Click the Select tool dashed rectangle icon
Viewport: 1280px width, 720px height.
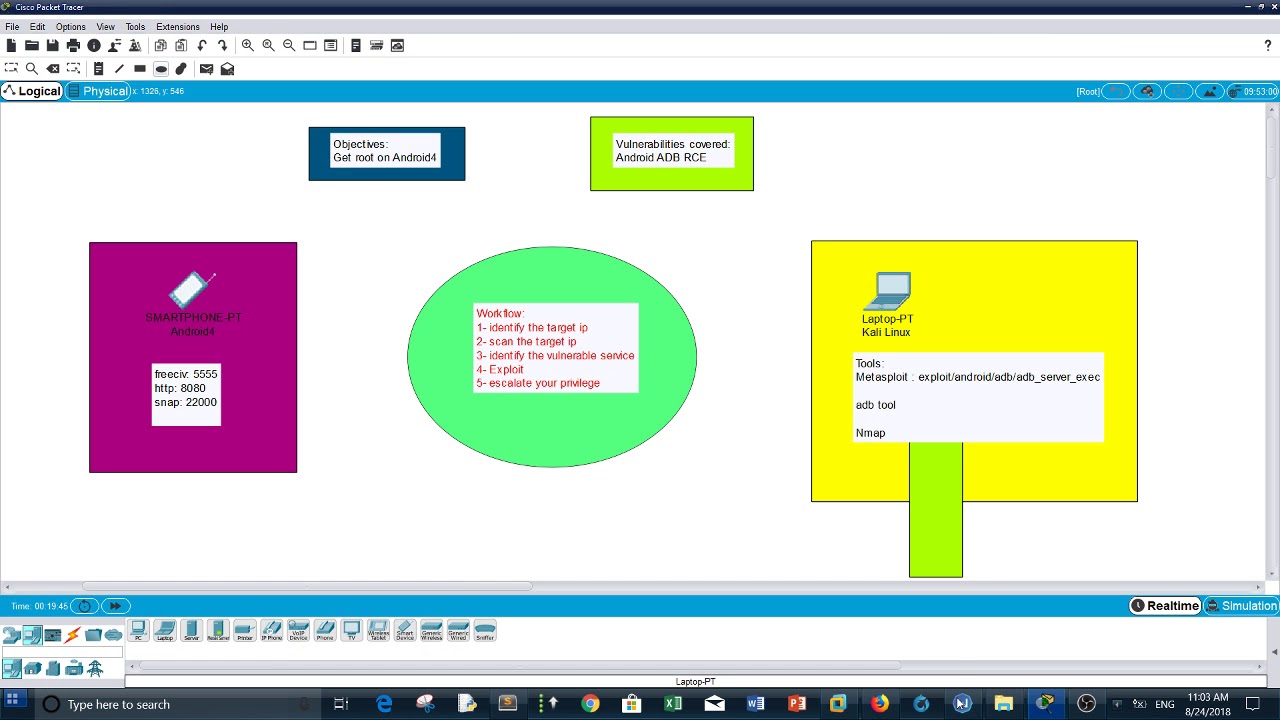11,68
